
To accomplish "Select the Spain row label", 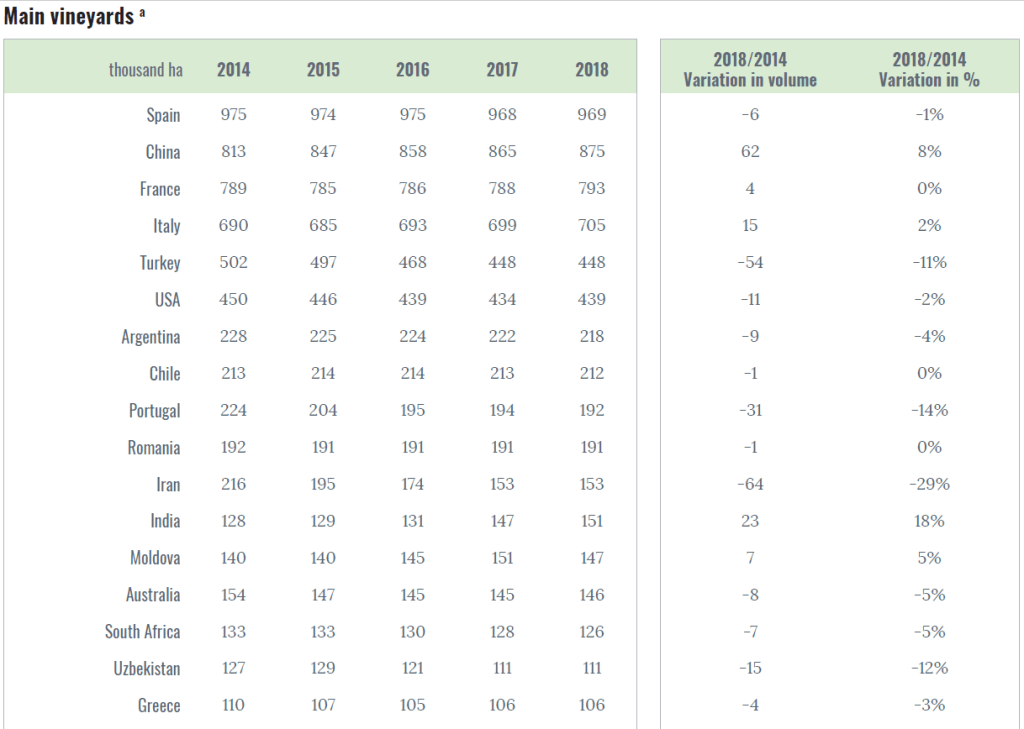I will (163, 115).
